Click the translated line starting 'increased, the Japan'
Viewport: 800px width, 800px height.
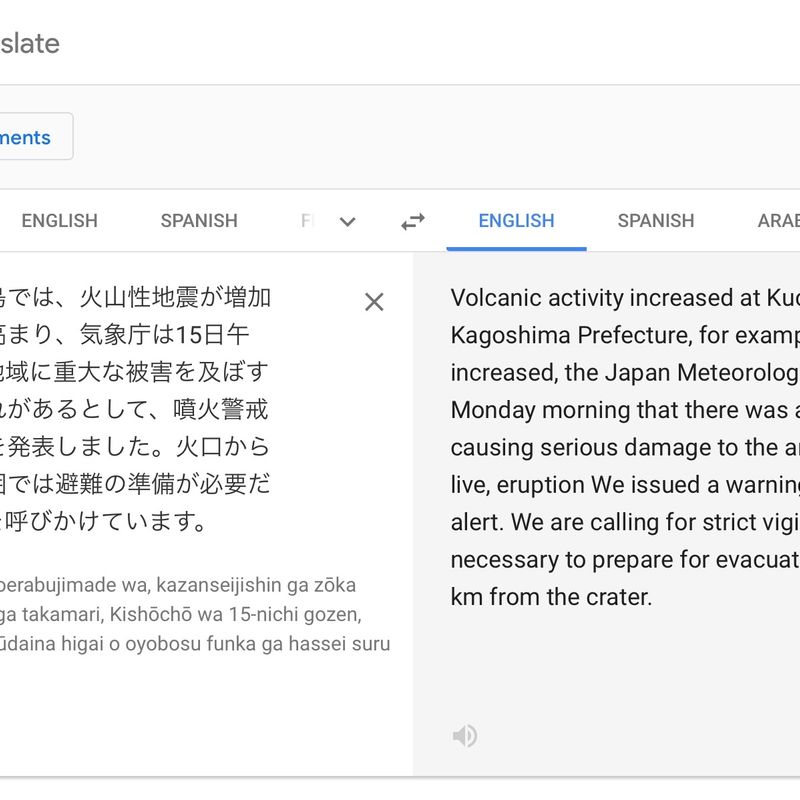(625, 372)
